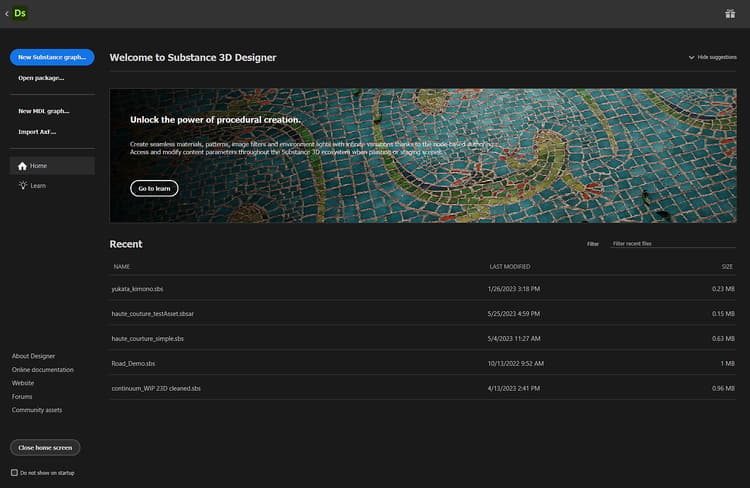Focus the Filter recent files field
The image size is (750, 488).
pos(673,244)
